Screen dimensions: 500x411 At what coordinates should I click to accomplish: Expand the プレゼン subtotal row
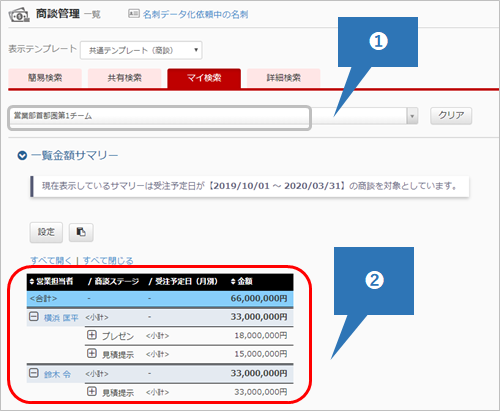click(x=92, y=335)
